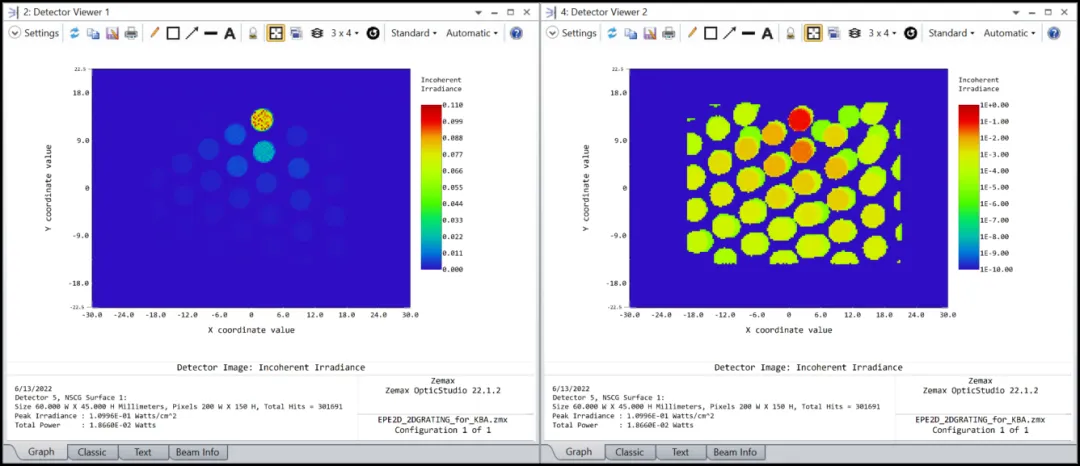Viewport: 1080px width, 466px height.
Task: Click the Refresh icon in Detector Viewer 1
Action: click(74, 33)
